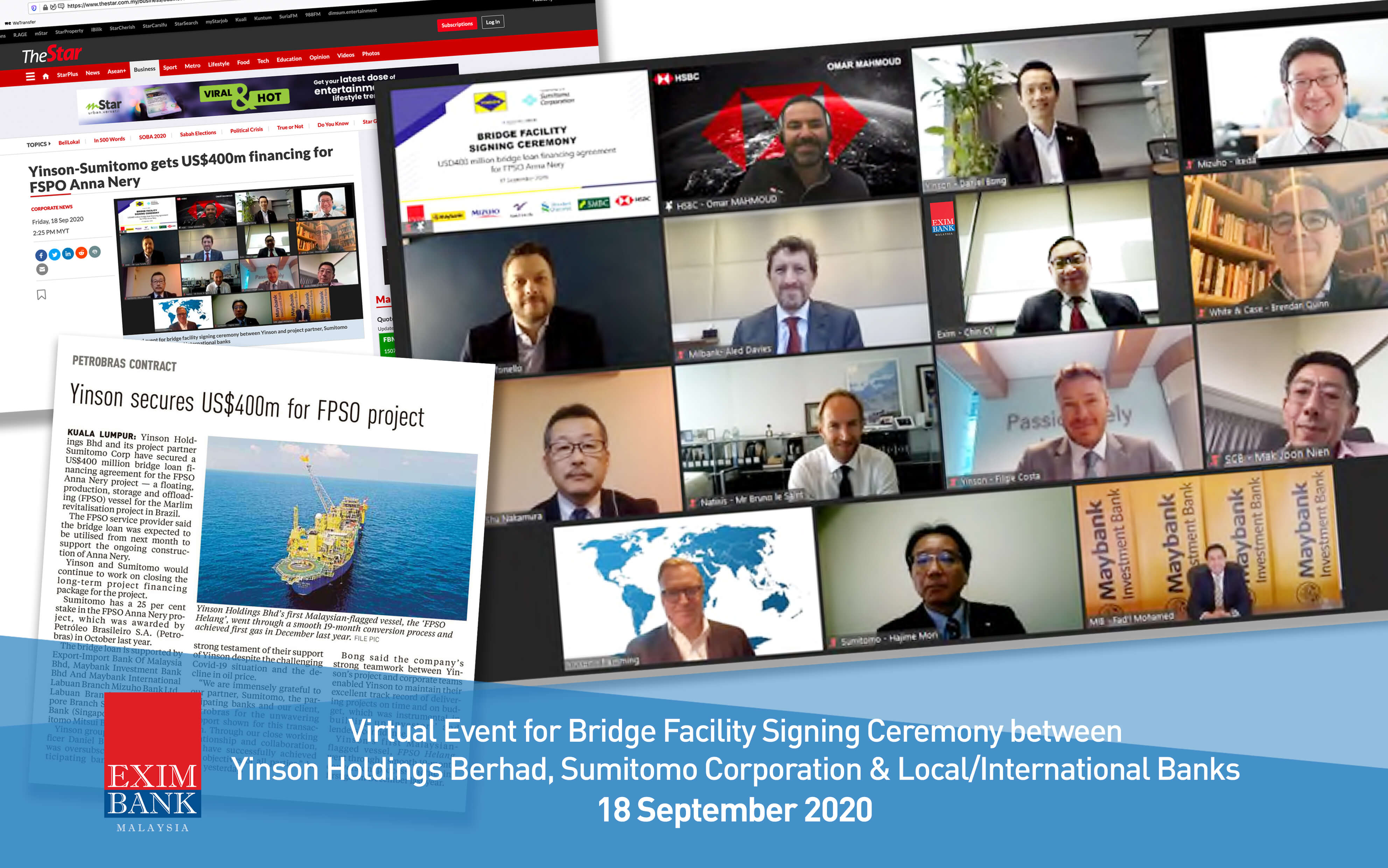This screenshot has height=868, width=1388.
Task: Open the SOBA 2020 topic link
Action: click(152, 137)
